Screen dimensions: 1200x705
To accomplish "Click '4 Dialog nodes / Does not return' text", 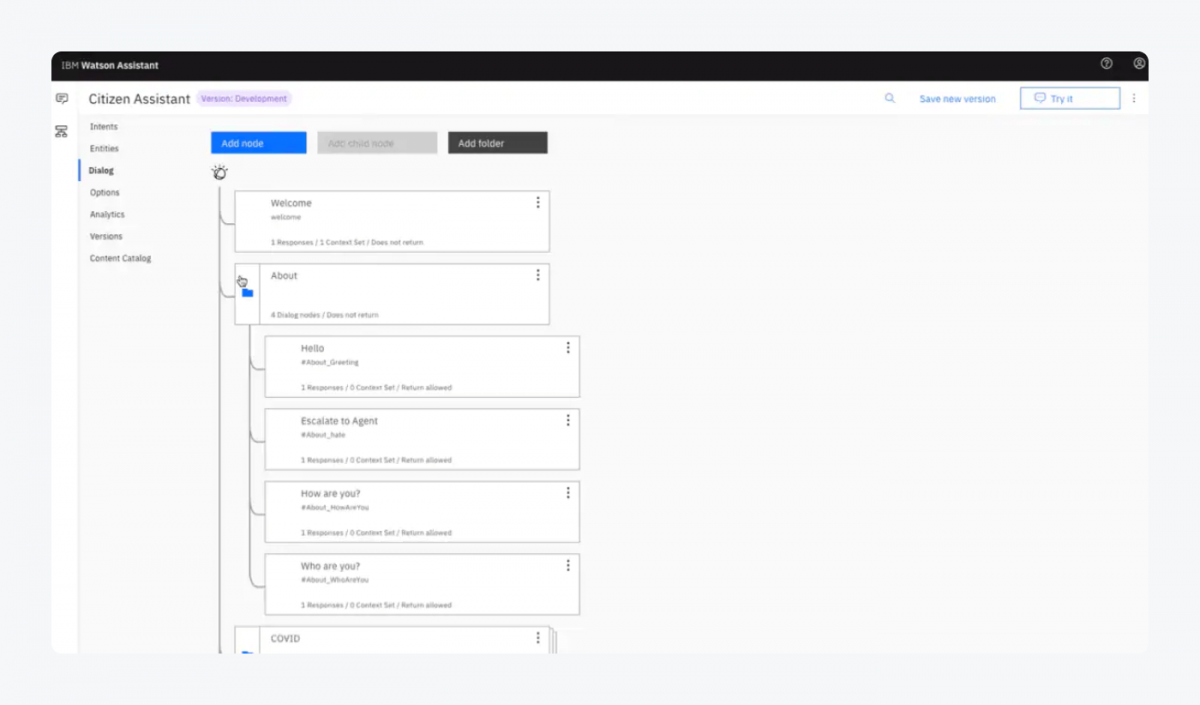I will coord(325,315).
